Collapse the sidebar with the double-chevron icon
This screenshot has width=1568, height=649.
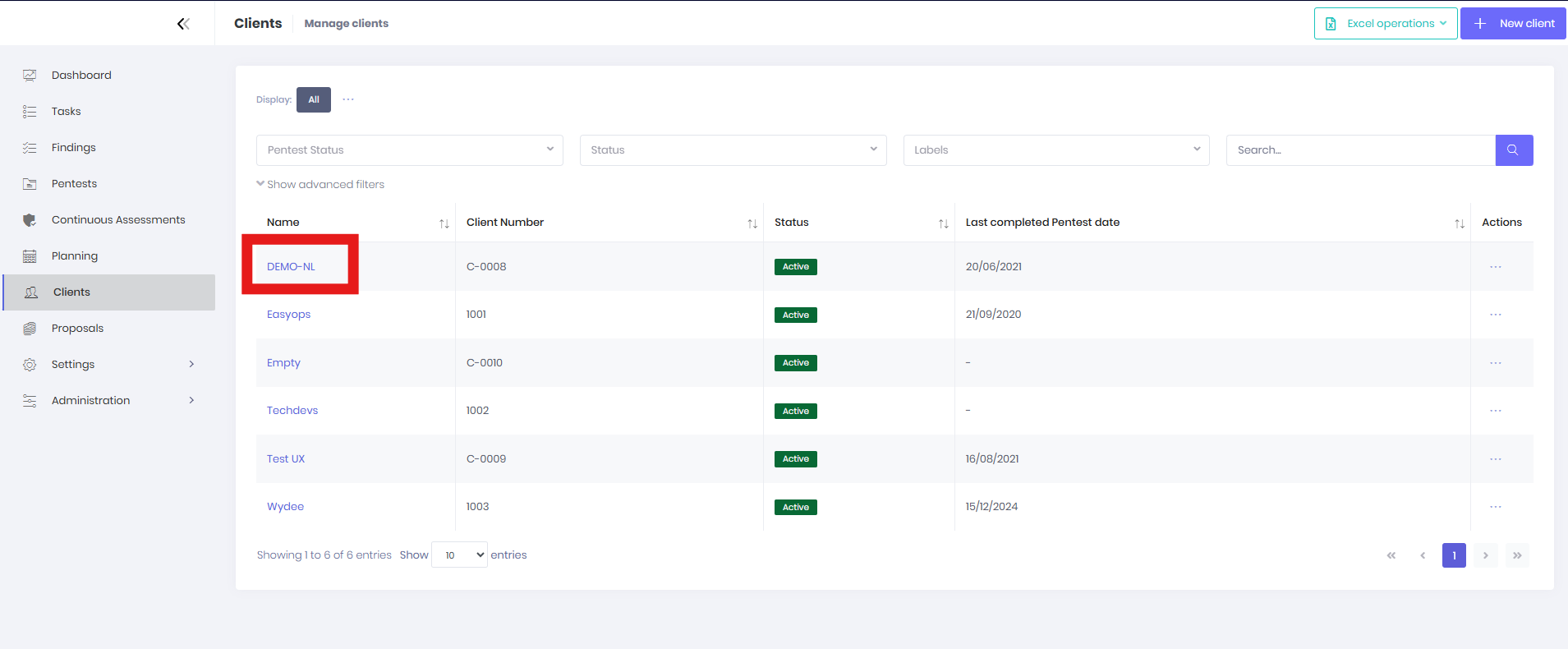183,24
